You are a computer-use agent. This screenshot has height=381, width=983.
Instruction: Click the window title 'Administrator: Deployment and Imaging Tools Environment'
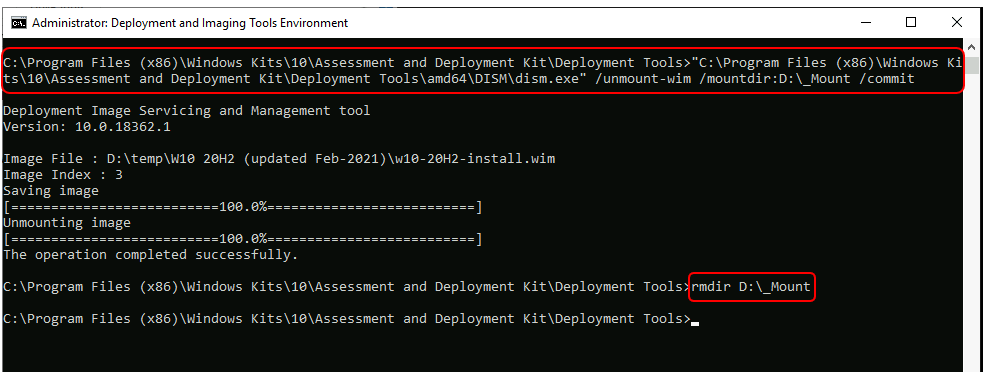coord(190,23)
